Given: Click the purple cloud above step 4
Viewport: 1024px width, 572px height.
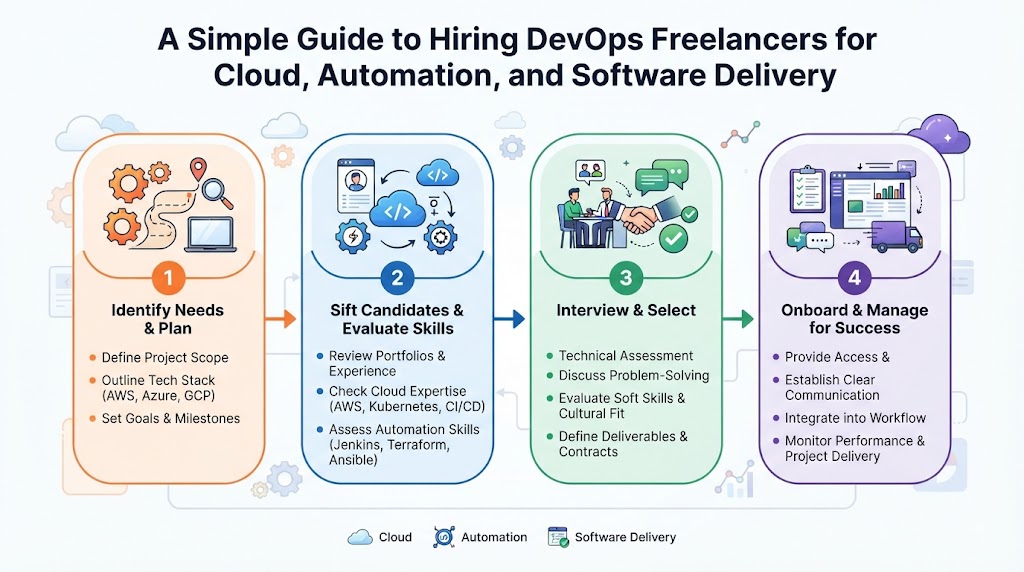Looking at the screenshot, I should [x=939, y=134].
